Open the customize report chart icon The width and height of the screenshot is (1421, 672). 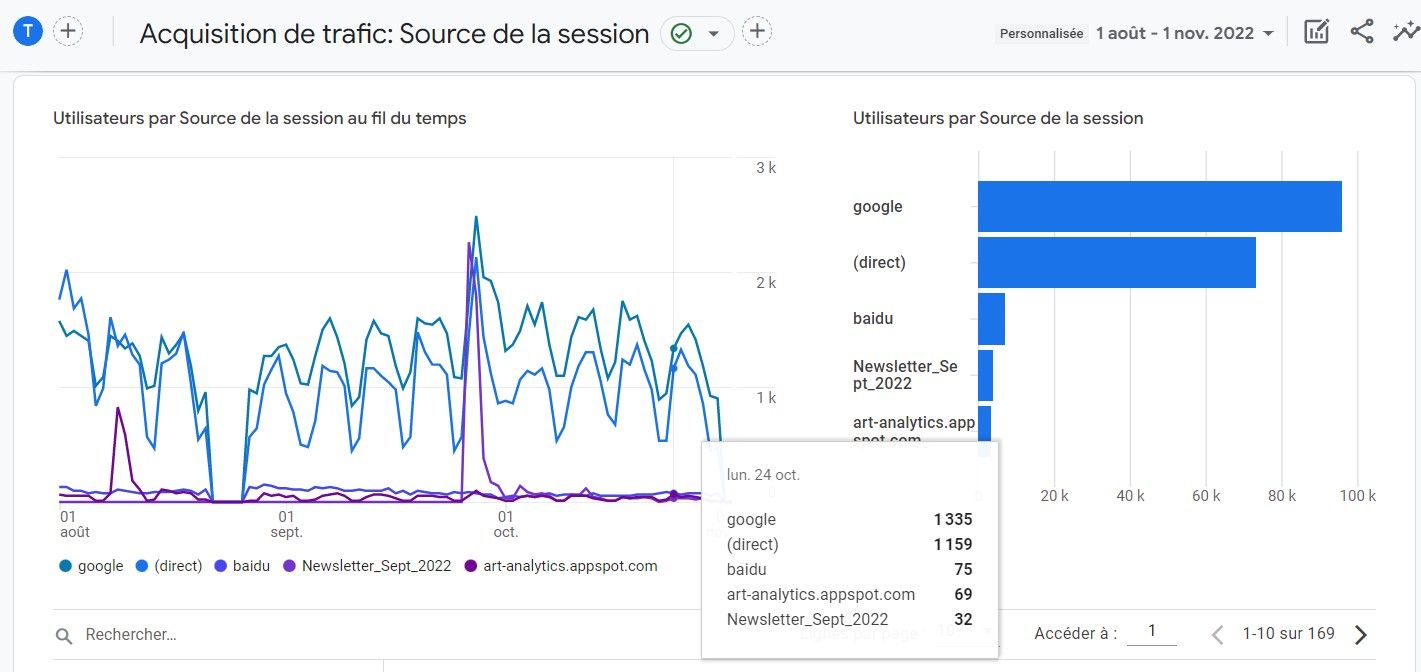1316,32
